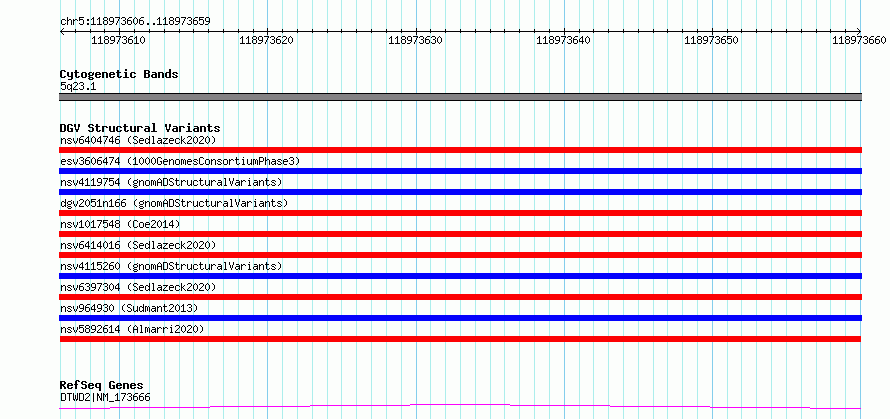Select the blue bar under esv3606474

(x=460, y=171)
